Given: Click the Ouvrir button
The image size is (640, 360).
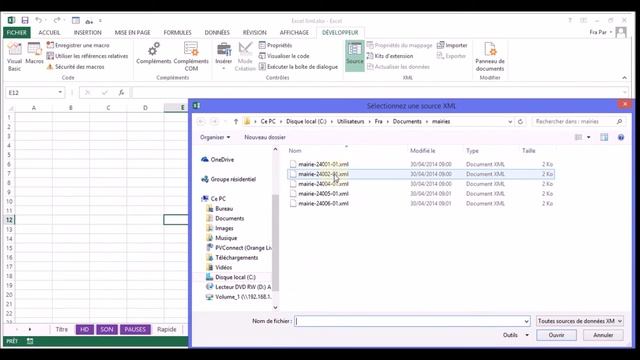Looking at the screenshot, I should [556, 335].
